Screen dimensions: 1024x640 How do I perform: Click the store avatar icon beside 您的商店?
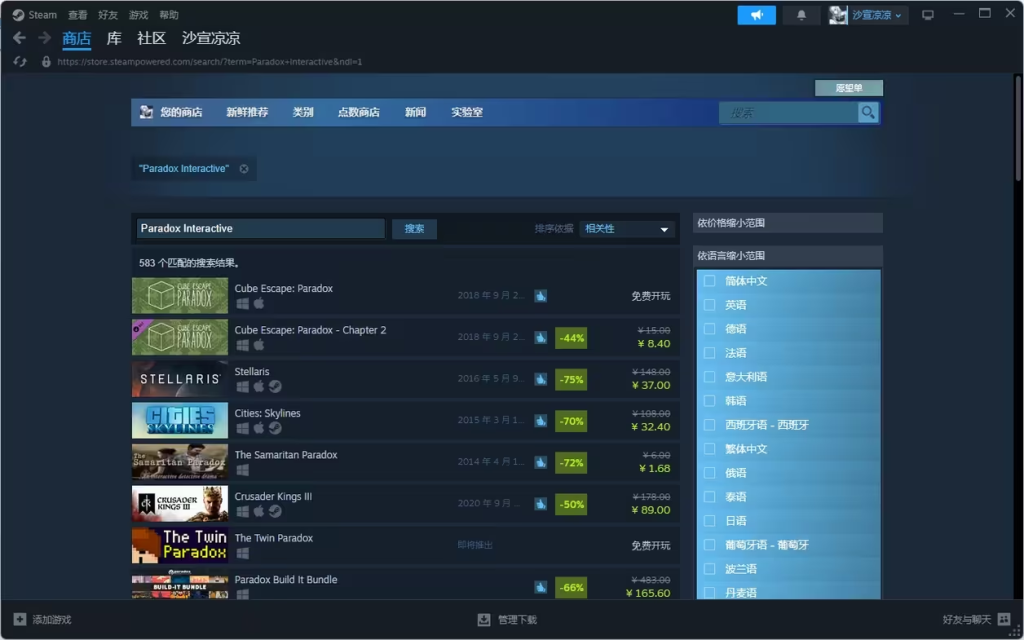pos(146,112)
